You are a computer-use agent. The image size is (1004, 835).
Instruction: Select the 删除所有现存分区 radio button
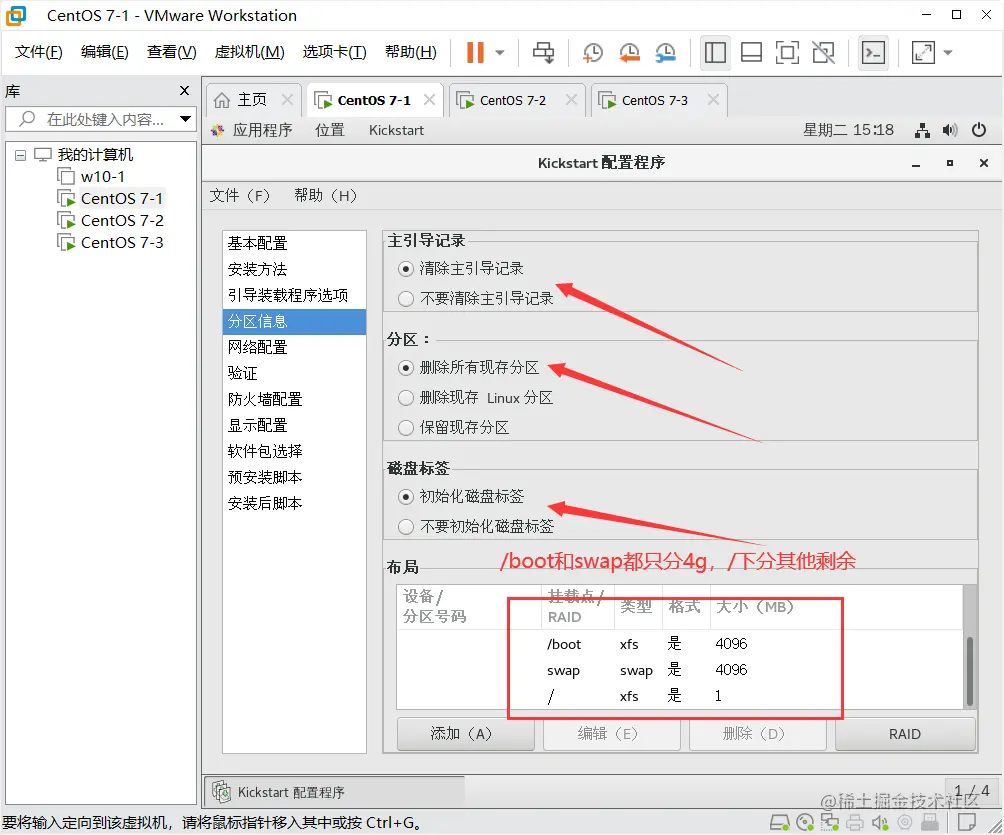click(x=405, y=368)
